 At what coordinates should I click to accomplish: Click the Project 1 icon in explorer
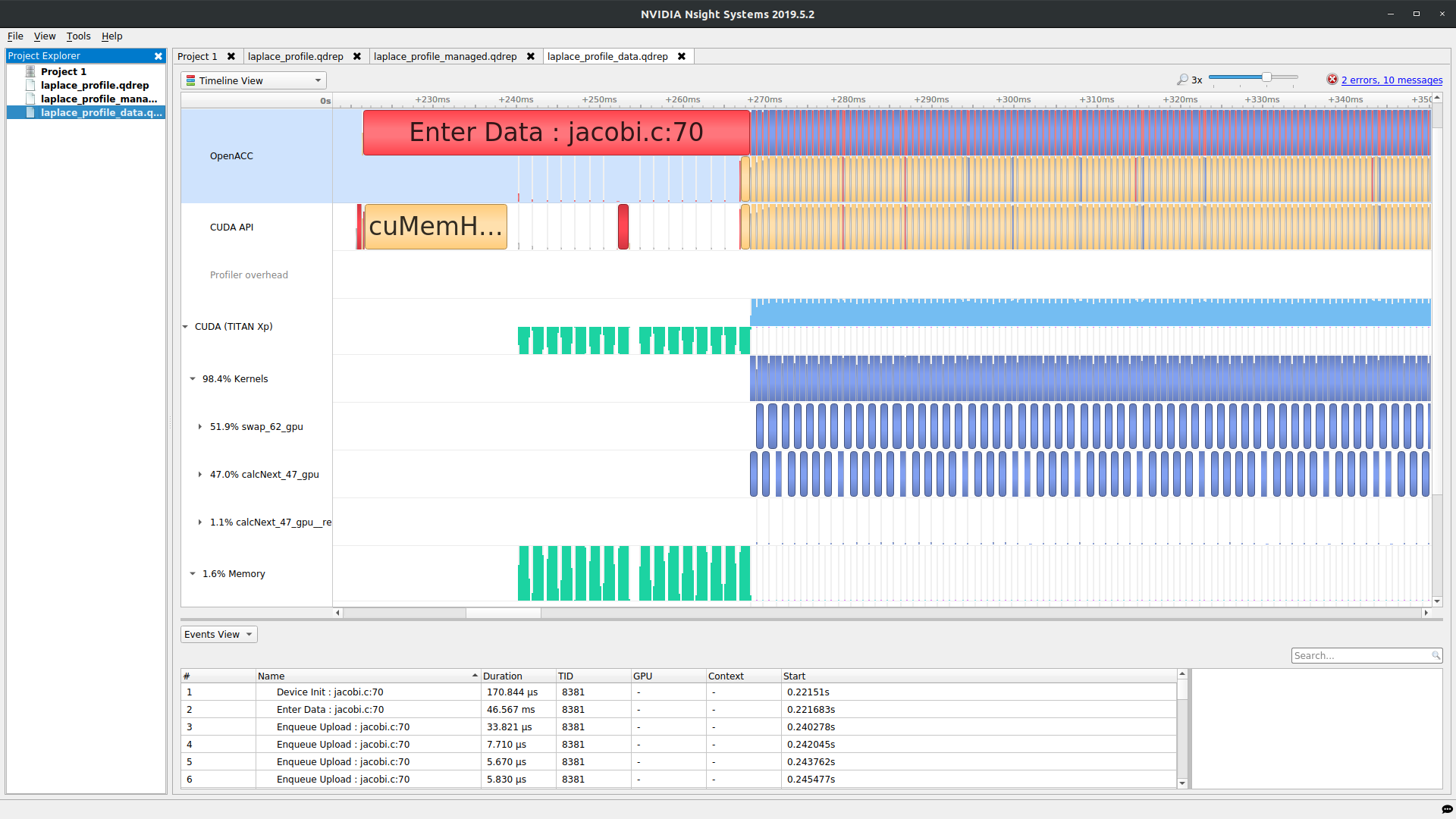pyautogui.click(x=30, y=71)
